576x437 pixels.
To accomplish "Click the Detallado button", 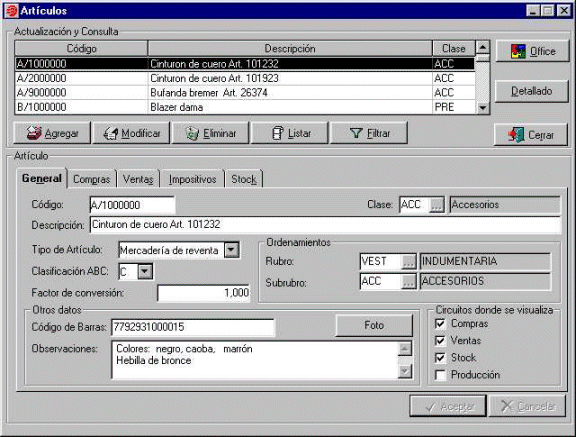I will 532,91.
